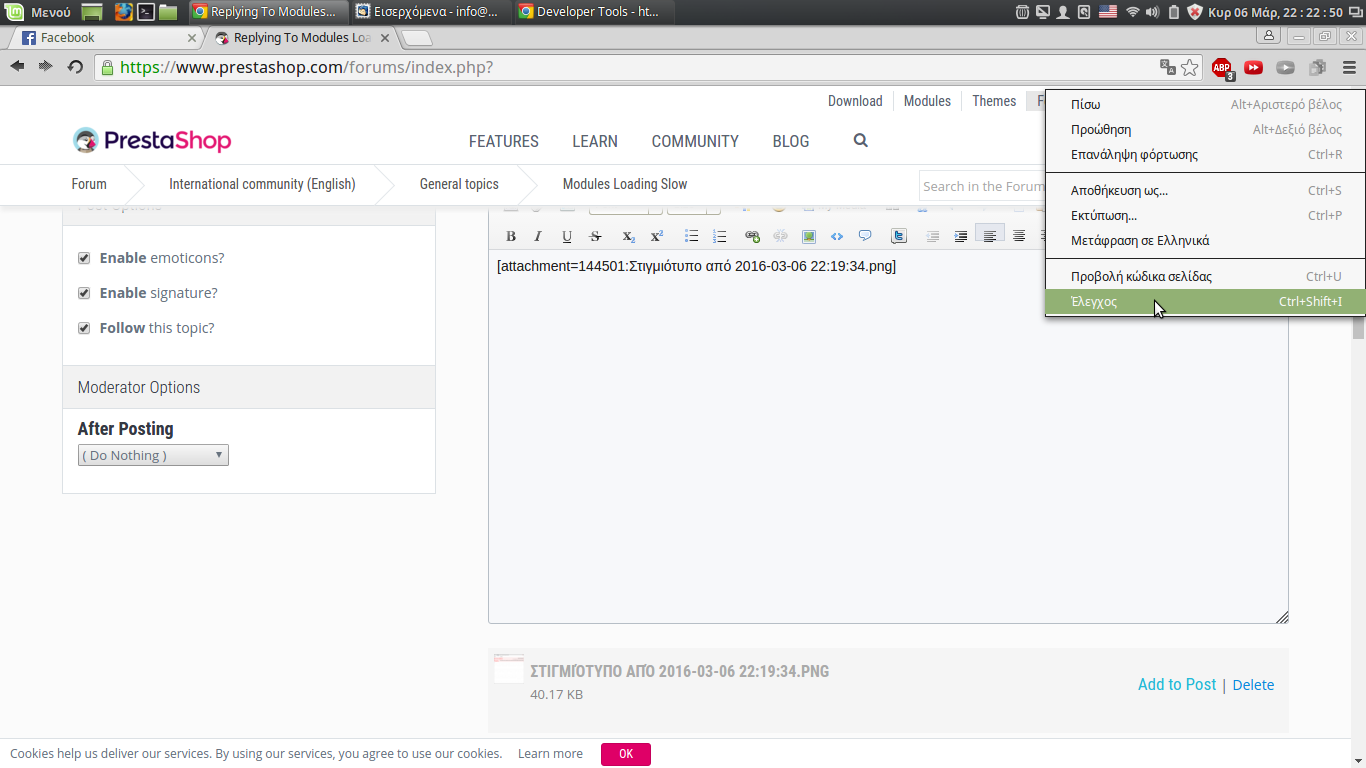Screen dimensions: 1366x768
Task: Open the search magnifier in PrestaShop header
Action: 861,141
